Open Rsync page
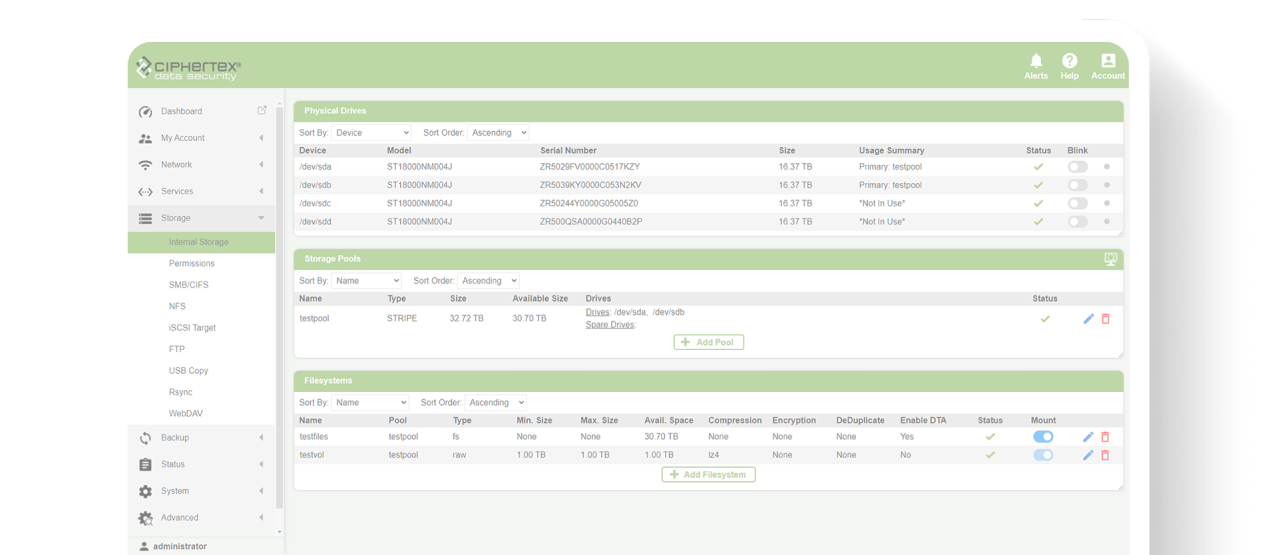The height and width of the screenshot is (555, 1278). [180, 392]
